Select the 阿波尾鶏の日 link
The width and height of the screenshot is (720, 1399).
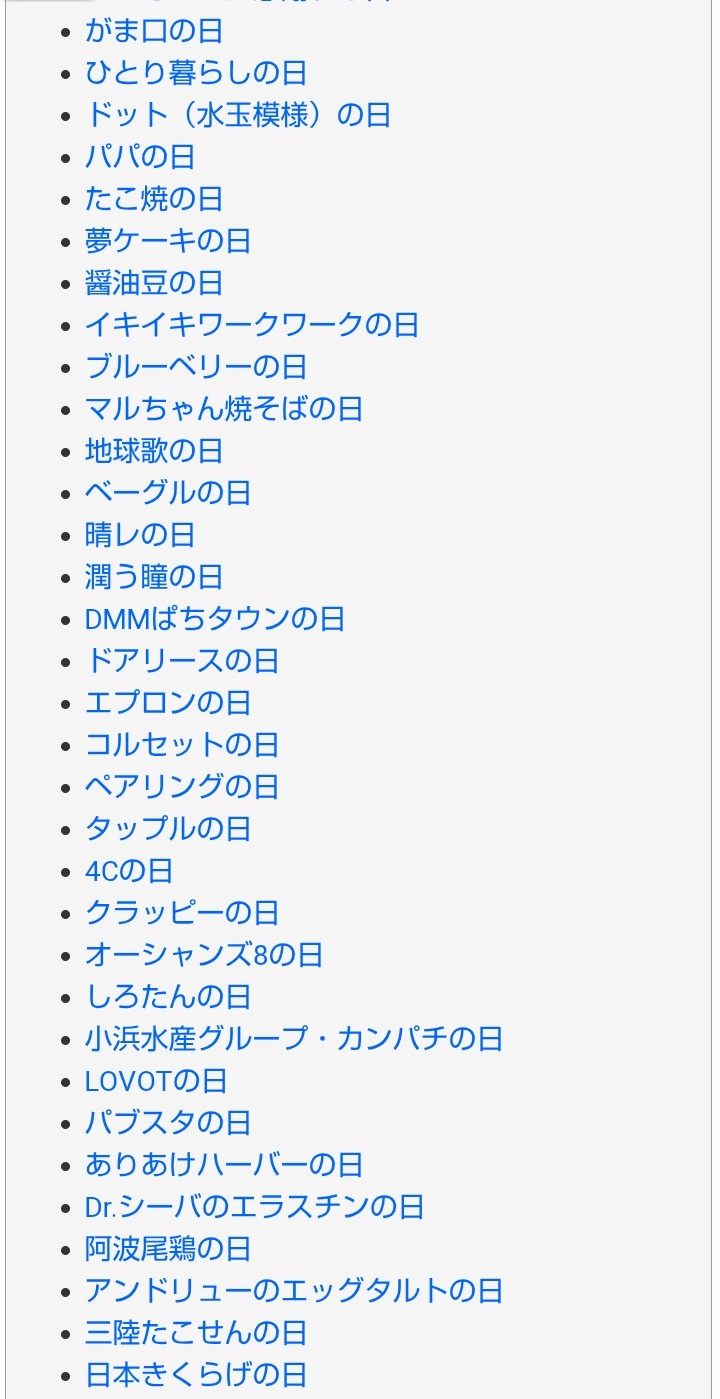168,1249
